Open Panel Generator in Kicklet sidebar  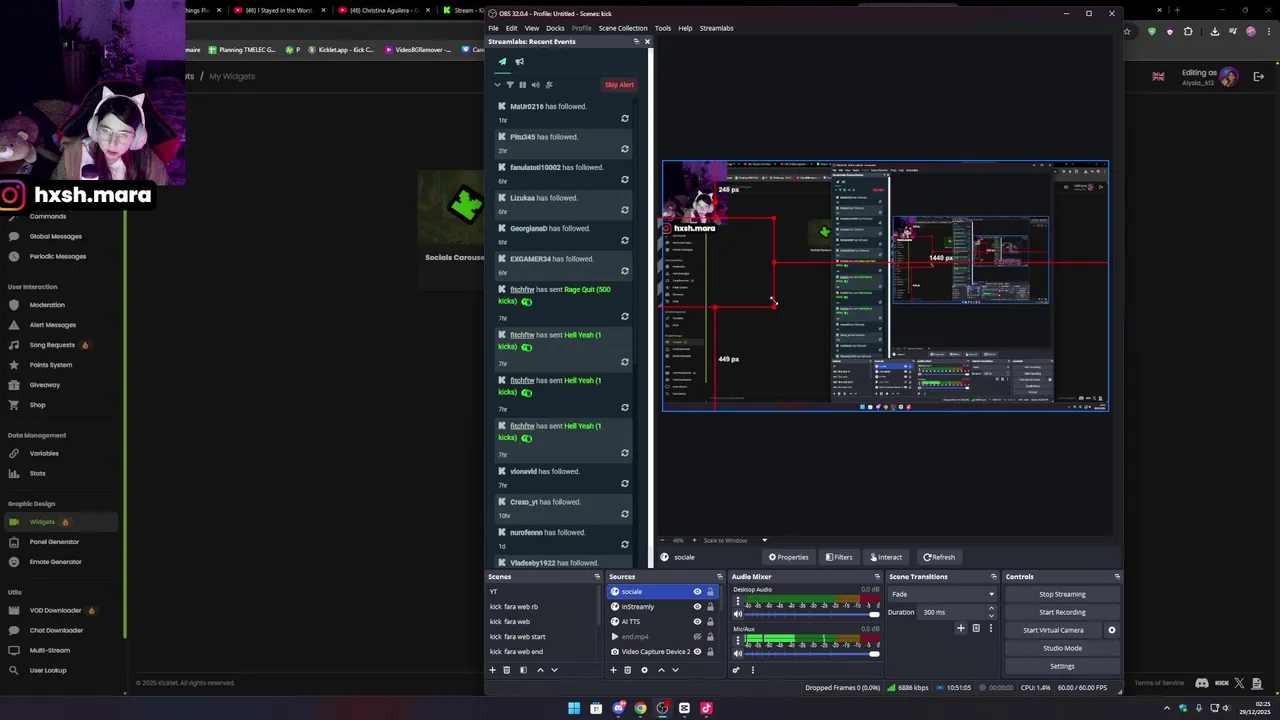tap(54, 542)
